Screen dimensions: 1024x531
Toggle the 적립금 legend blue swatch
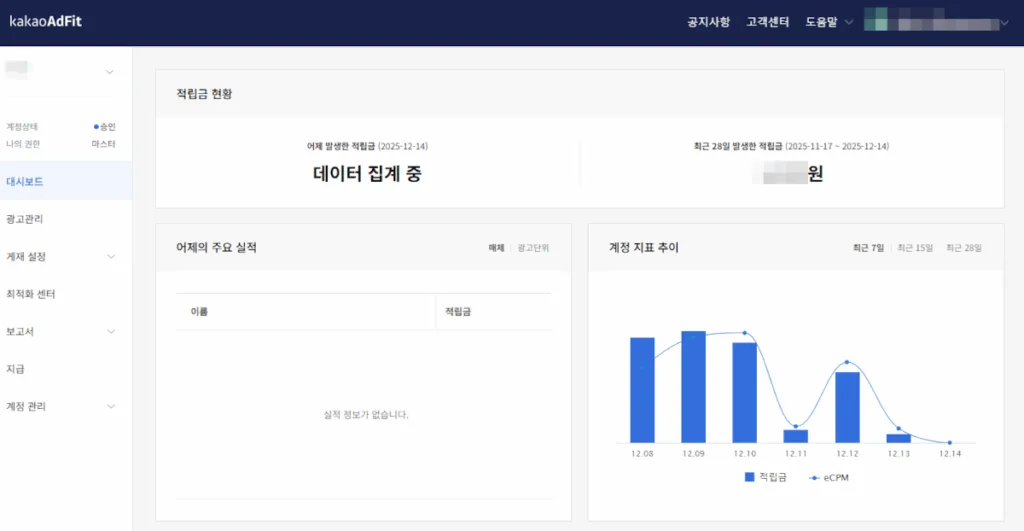(x=750, y=478)
